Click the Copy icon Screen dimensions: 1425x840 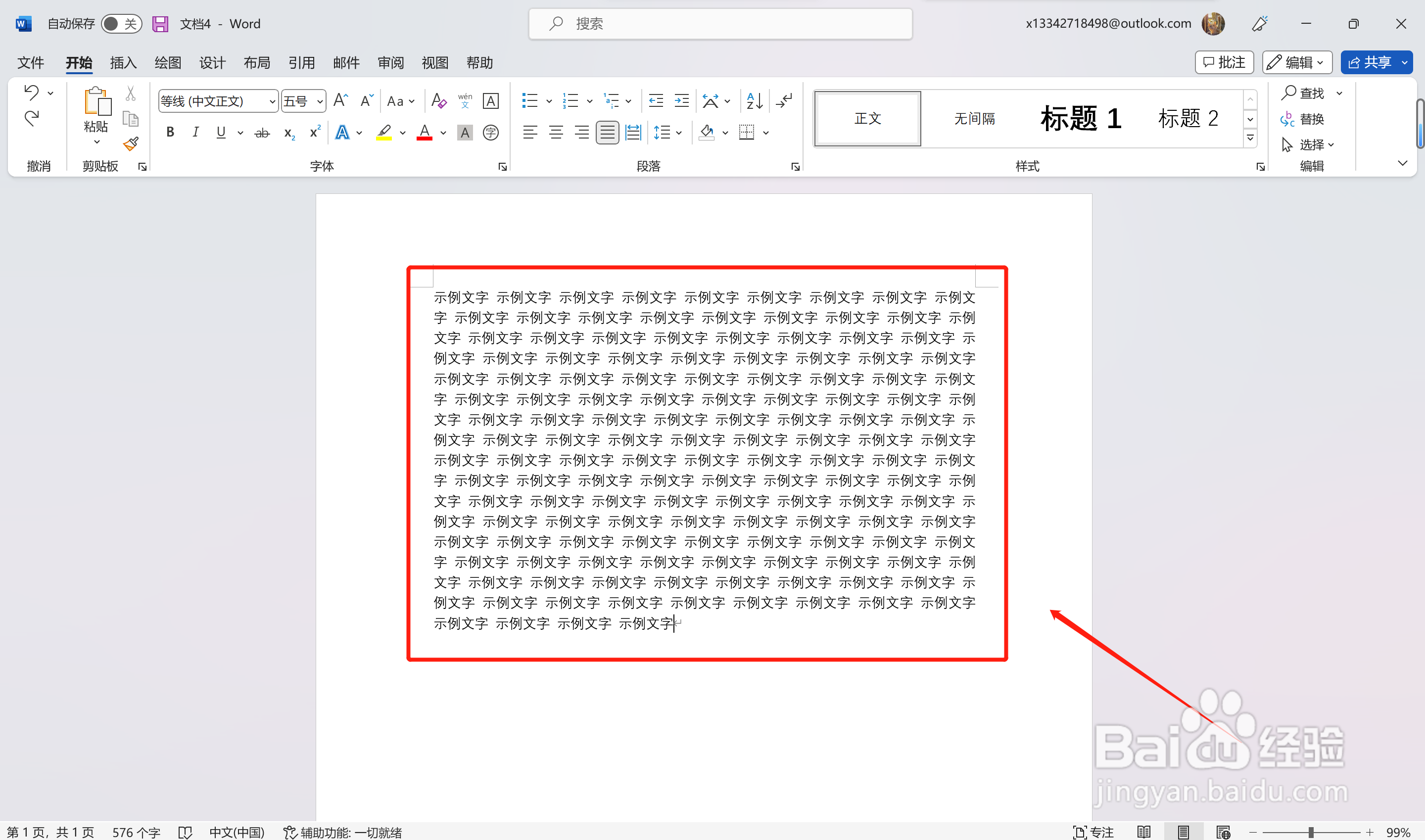coord(131,119)
